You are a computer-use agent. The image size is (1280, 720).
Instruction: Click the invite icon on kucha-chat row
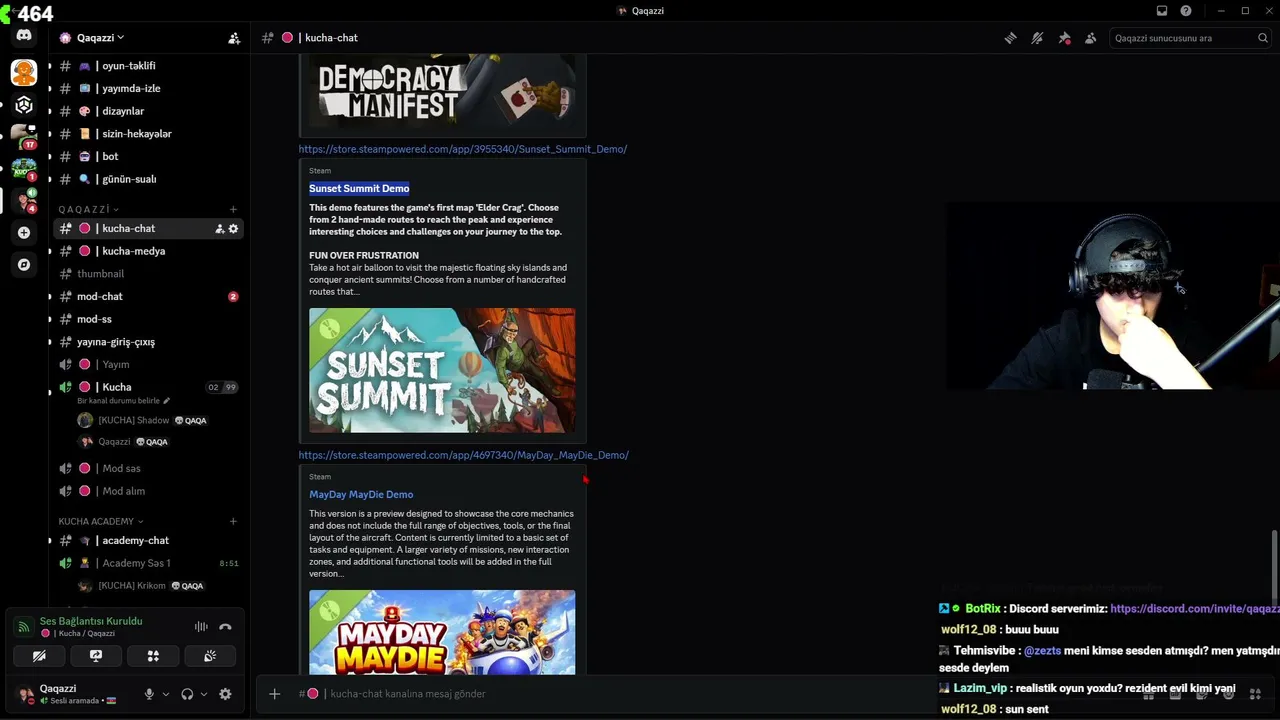[x=219, y=229]
